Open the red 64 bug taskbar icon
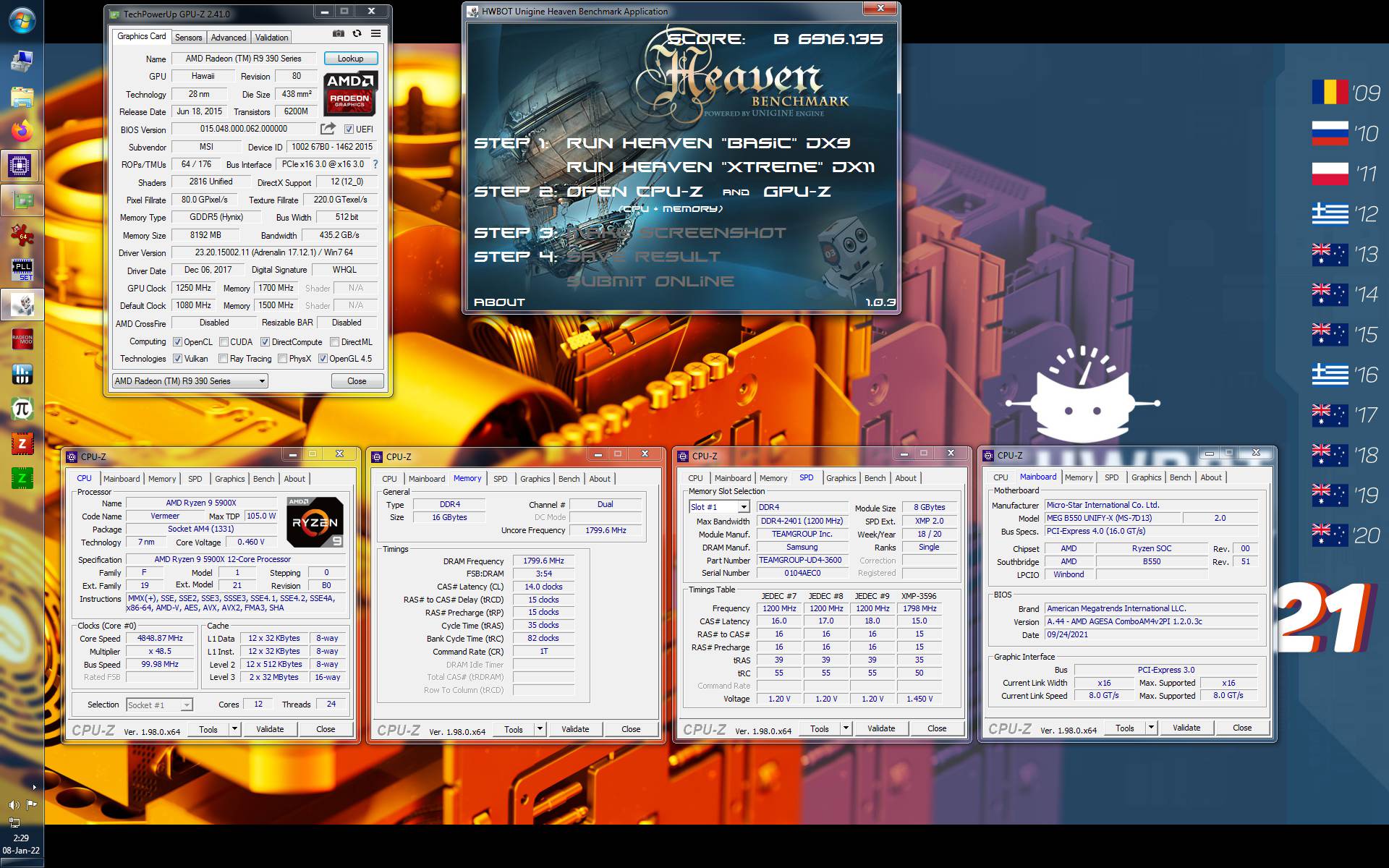 pos(22,235)
